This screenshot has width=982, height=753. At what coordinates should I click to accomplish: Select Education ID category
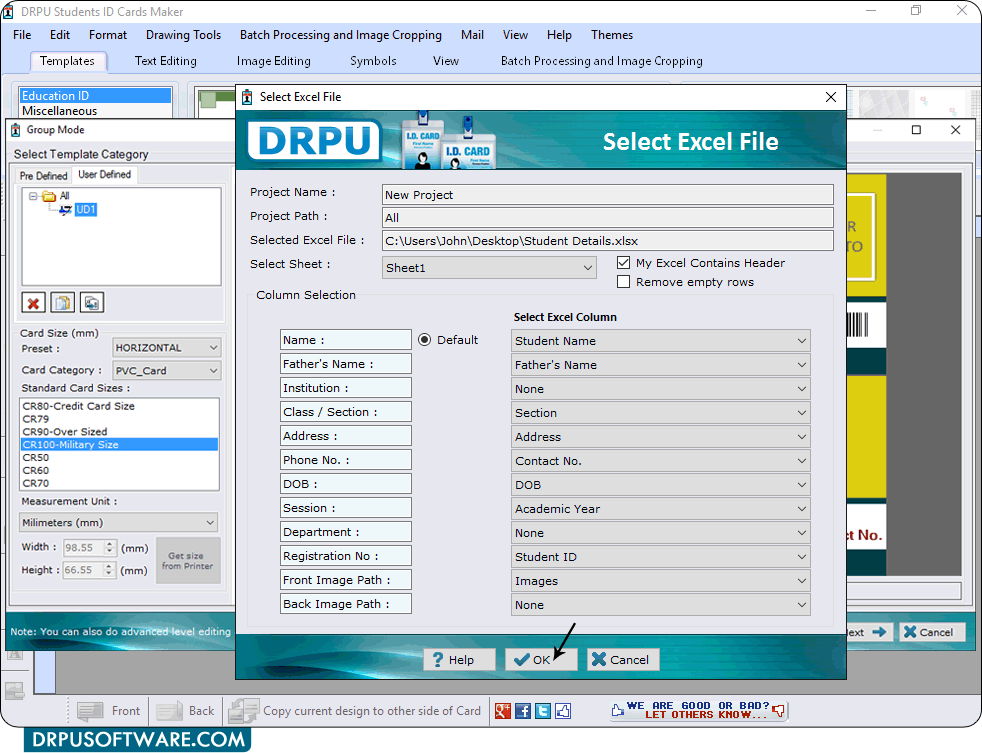[95, 96]
